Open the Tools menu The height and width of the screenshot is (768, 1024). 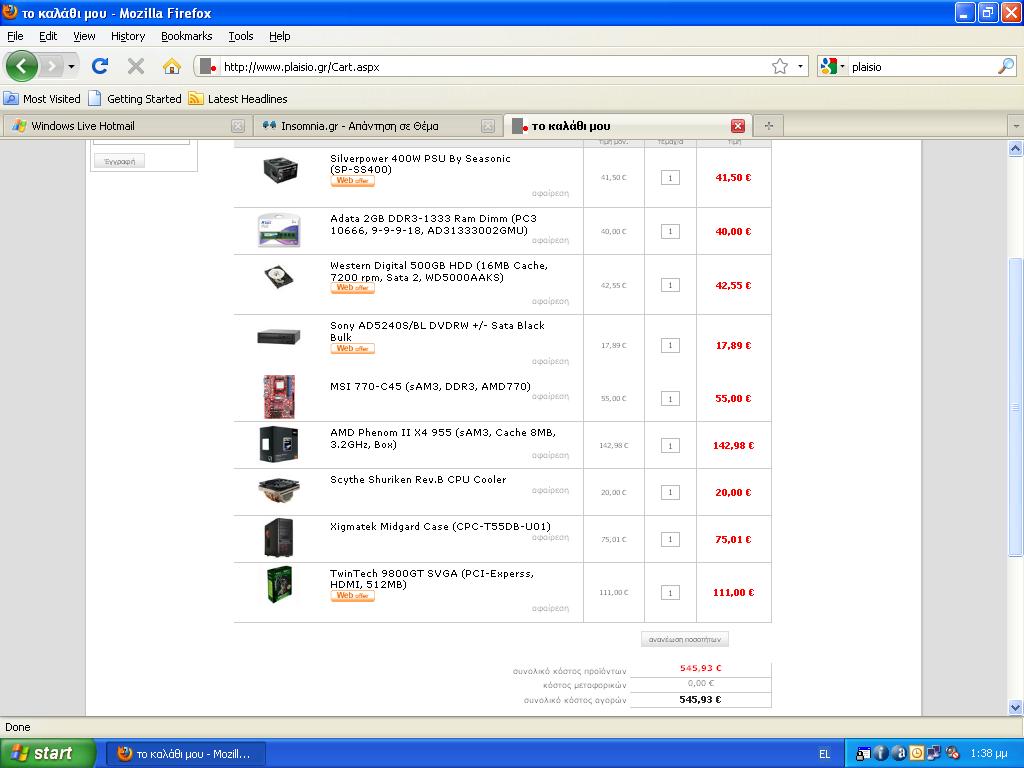(241, 36)
